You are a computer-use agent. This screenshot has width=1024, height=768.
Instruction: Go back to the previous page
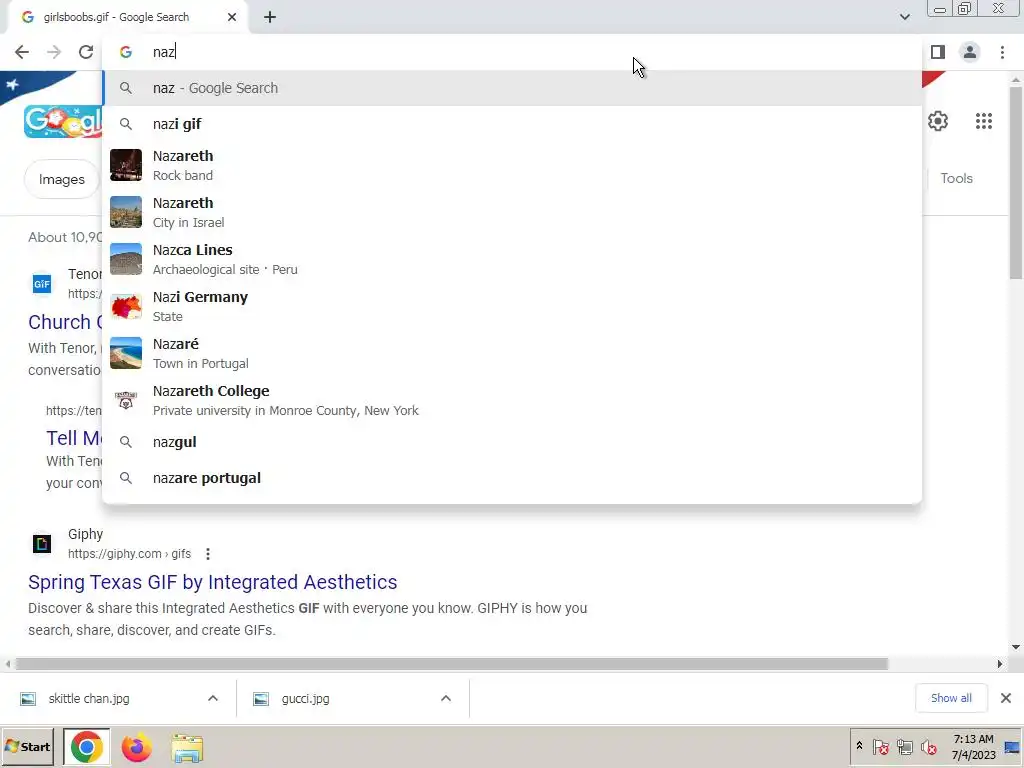click(x=22, y=52)
